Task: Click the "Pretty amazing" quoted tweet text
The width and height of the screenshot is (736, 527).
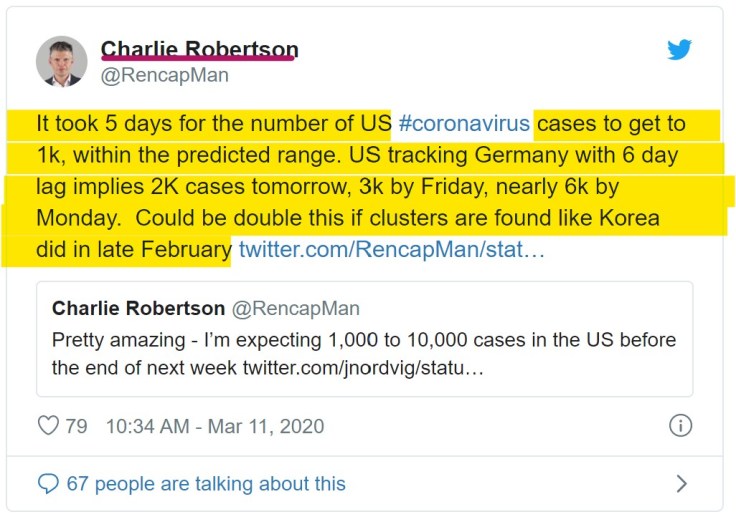Action: 364,340
